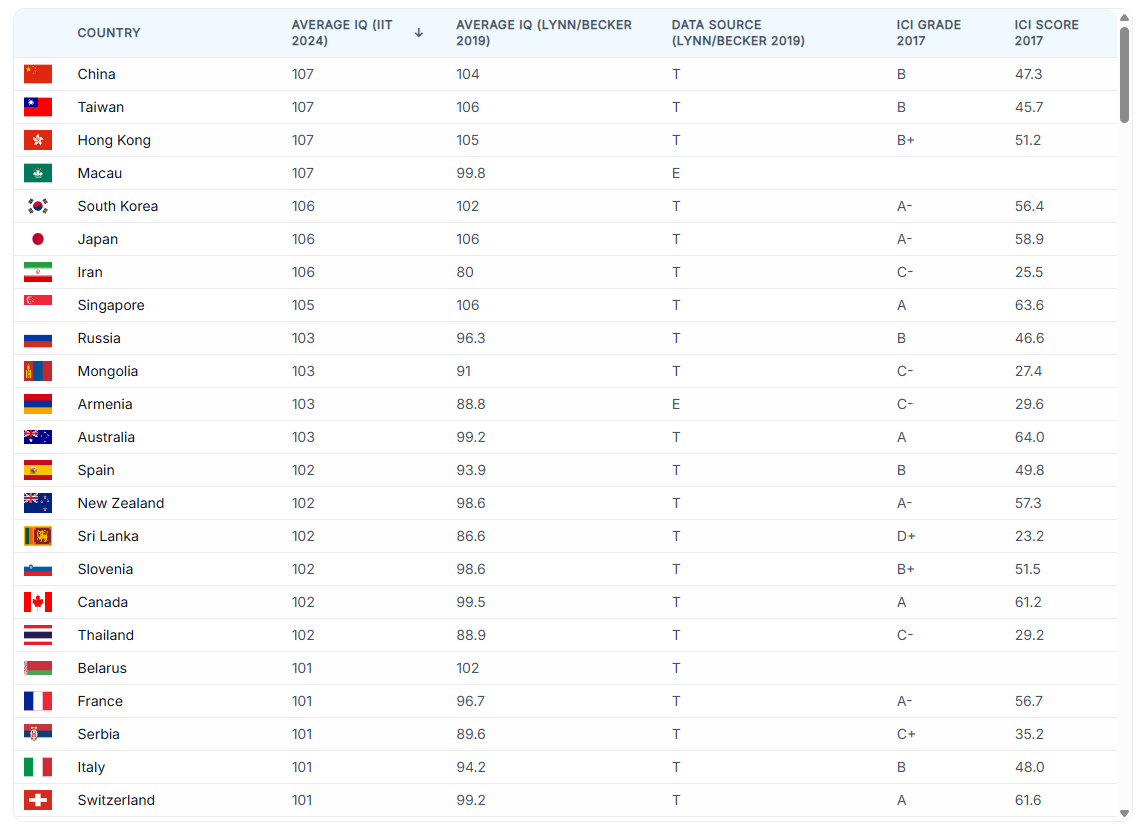This screenshot has width=1139, height=826.
Task: Select the country name Serbia
Action: point(98,734)
